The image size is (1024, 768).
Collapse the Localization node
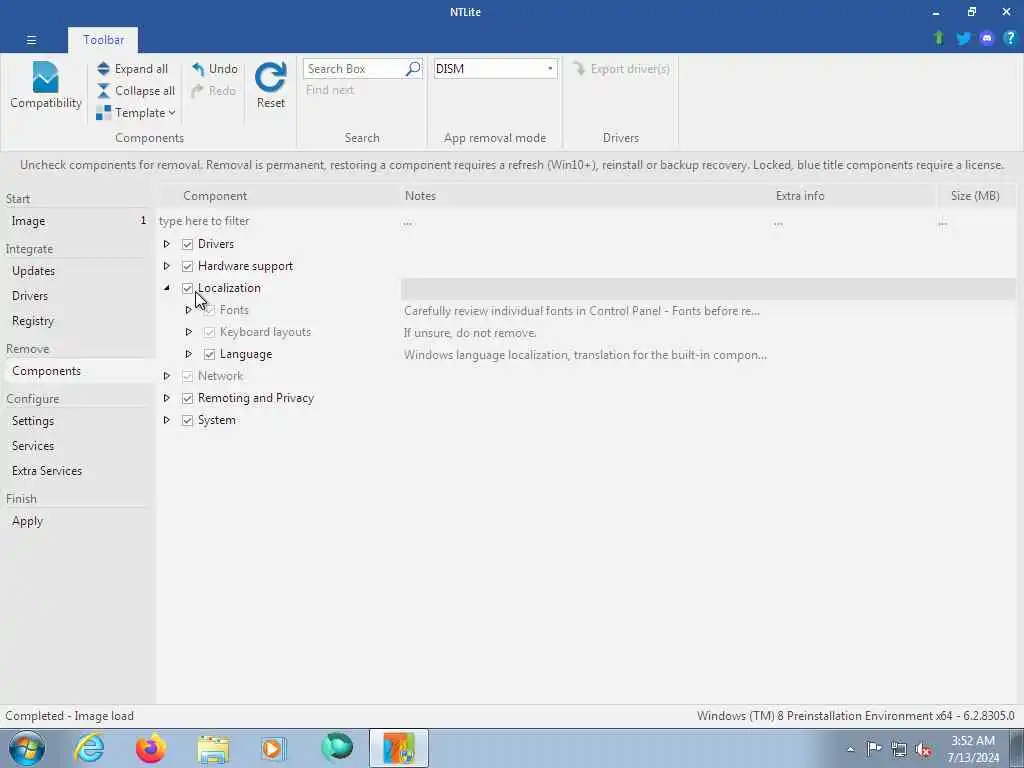point(167,288)
